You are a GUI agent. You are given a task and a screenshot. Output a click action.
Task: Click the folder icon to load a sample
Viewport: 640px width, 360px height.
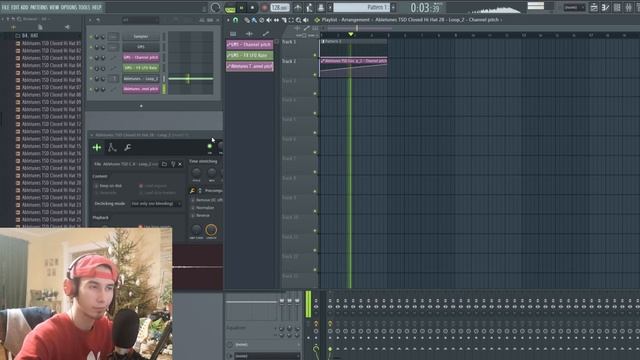[x=164, y=164]
